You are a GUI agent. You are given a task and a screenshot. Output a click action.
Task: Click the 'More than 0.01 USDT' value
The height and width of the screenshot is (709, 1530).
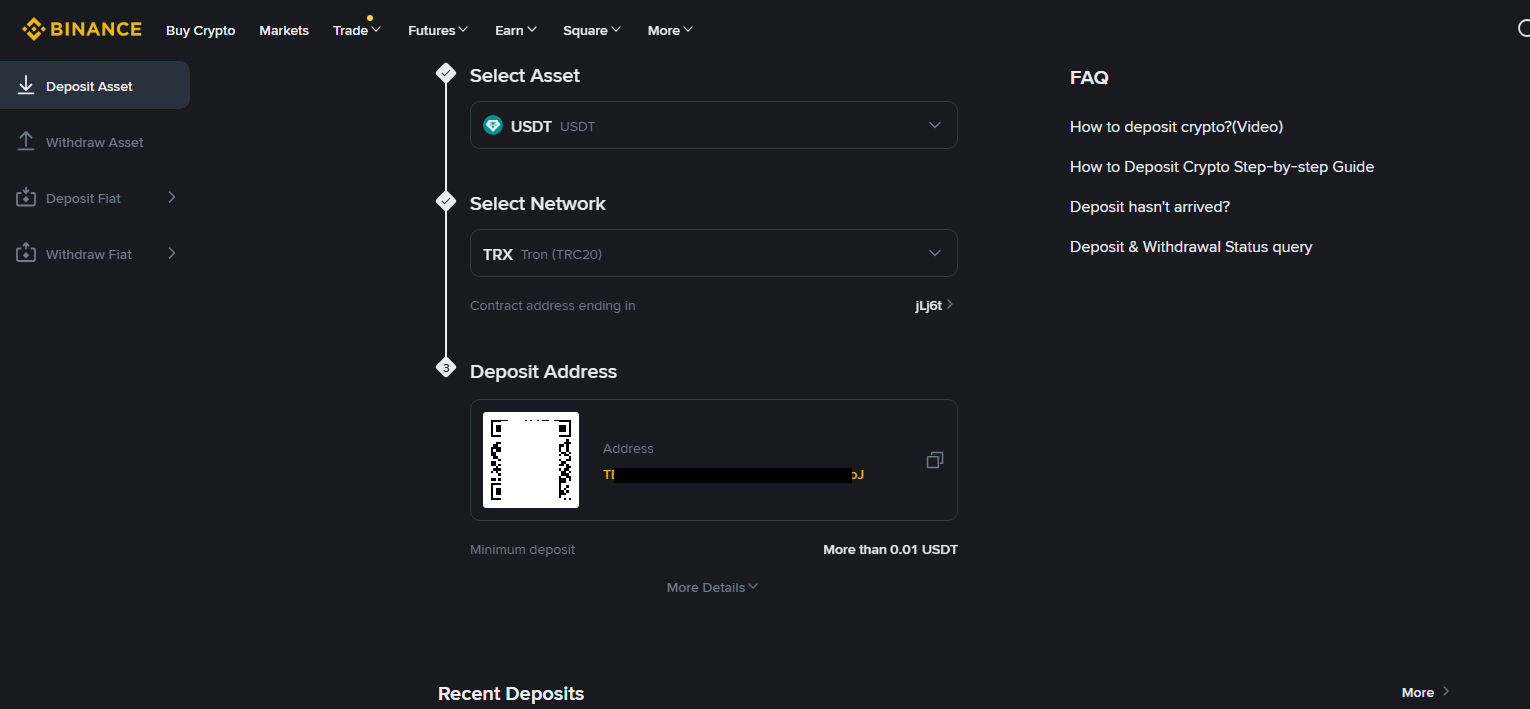890,550
